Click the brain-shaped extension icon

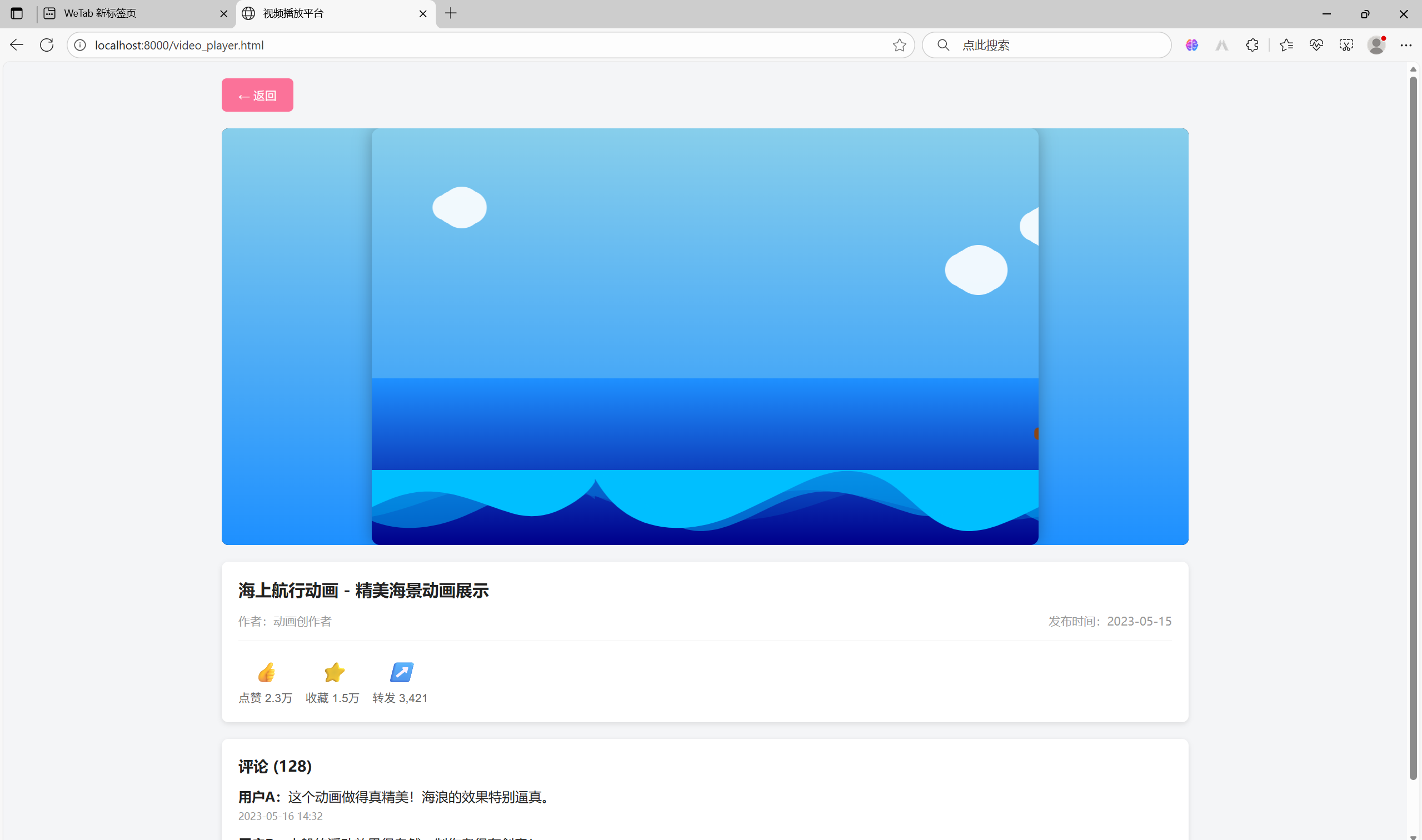(1191, 44)
